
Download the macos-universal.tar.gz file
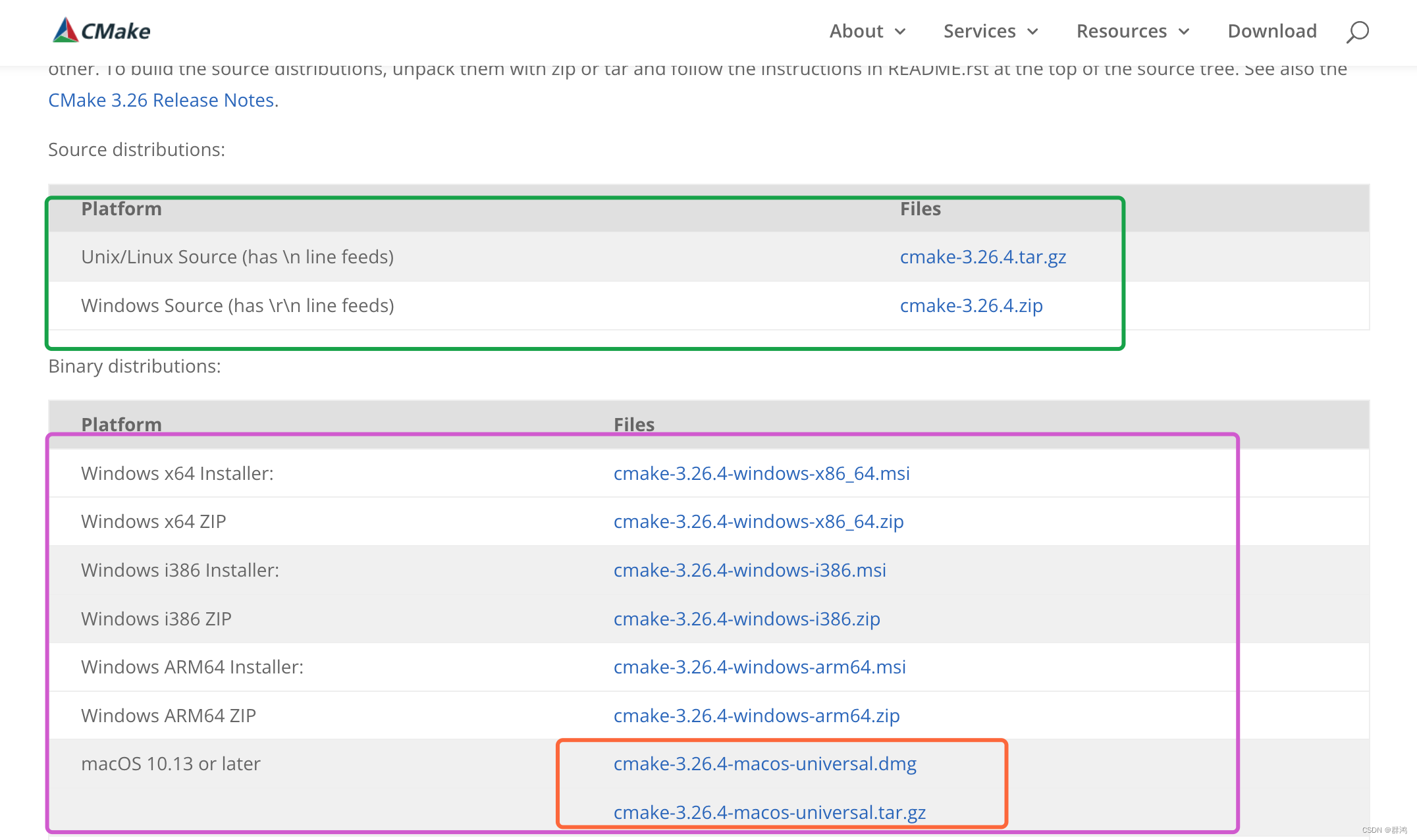[x=769, y=812]
